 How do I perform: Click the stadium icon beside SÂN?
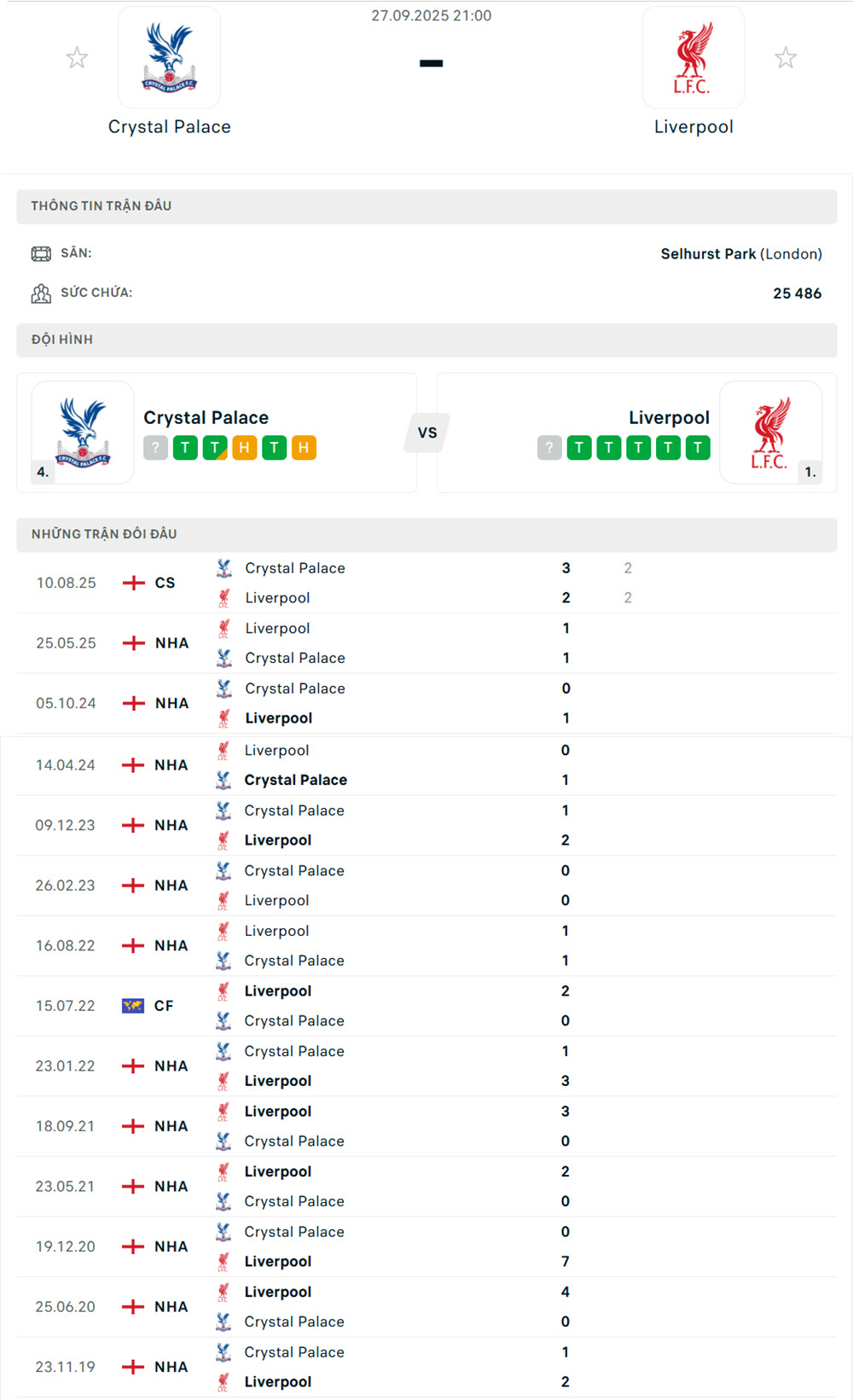pos(42,253)
